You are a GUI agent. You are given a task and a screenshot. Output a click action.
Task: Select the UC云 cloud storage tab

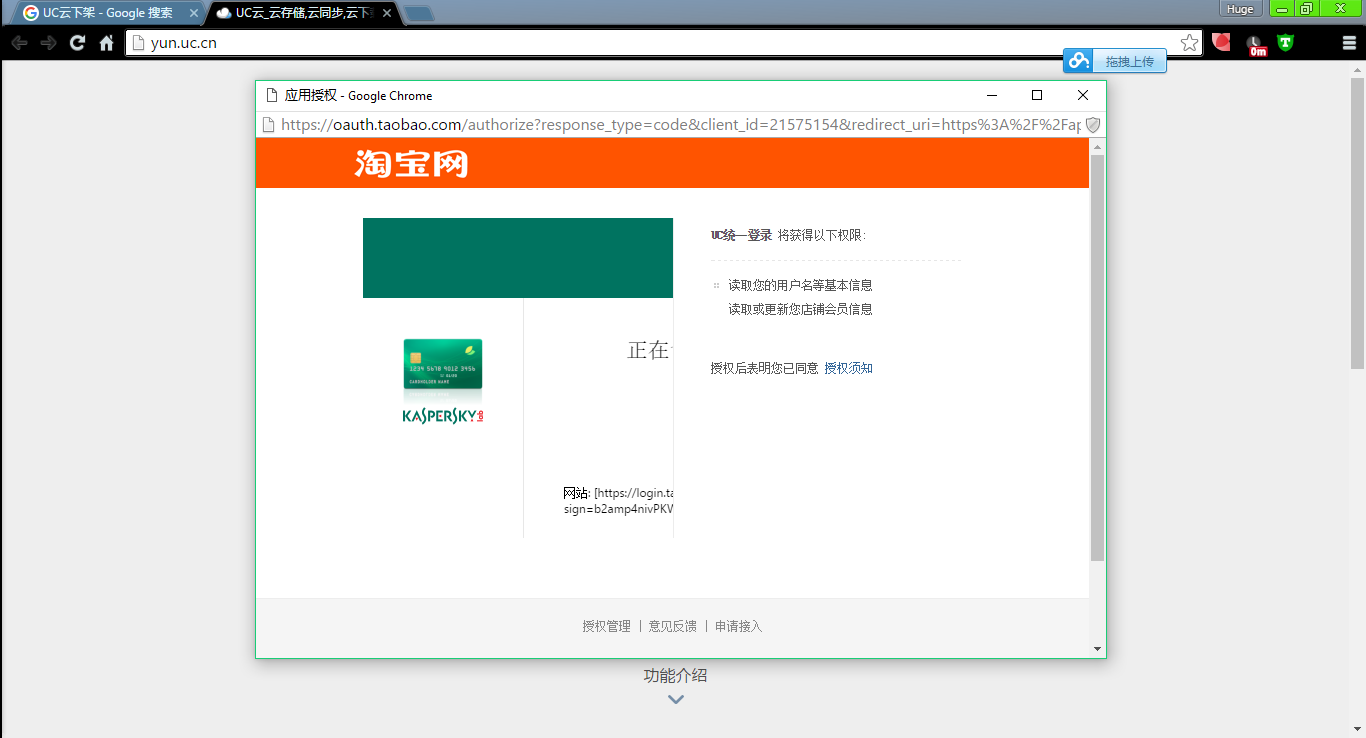pyautogui.click(x=301, y=13)
